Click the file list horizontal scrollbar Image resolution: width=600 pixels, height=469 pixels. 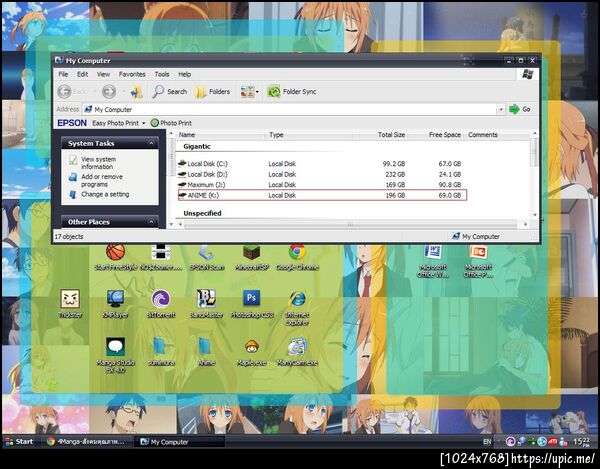[x=350, y=225]
